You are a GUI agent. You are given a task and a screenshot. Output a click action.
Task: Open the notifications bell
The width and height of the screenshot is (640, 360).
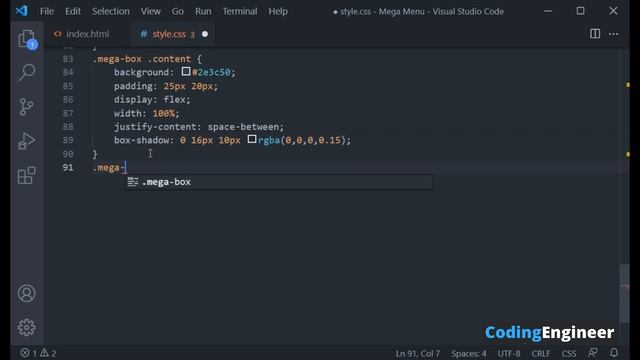pos(614,353)
